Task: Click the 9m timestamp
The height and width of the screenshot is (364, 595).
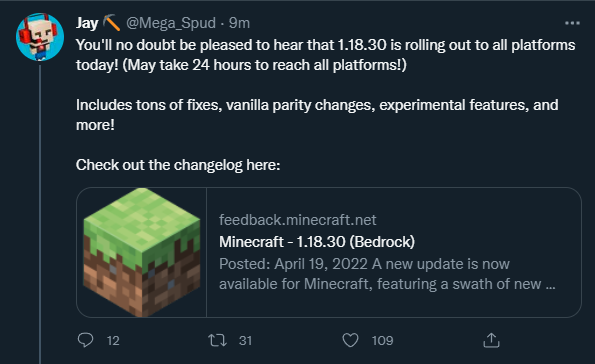Action: point(239,23)
